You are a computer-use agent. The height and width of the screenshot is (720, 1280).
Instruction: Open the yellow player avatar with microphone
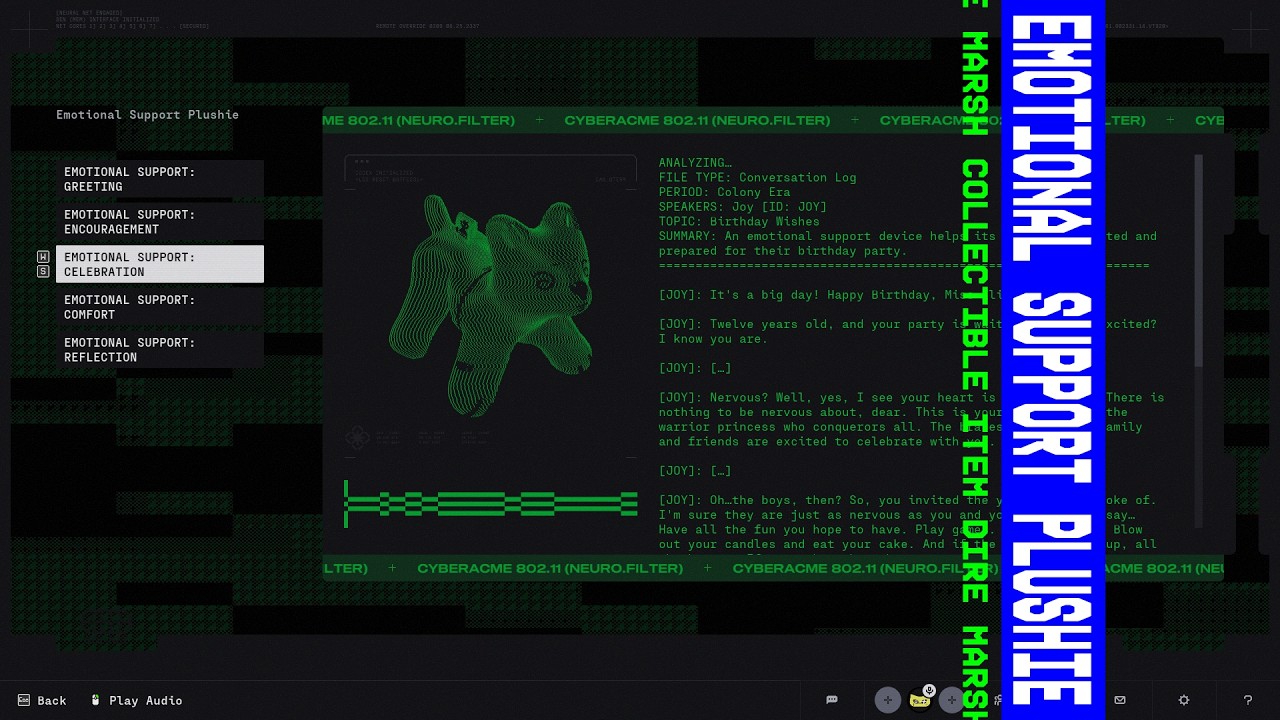(920, 700)
